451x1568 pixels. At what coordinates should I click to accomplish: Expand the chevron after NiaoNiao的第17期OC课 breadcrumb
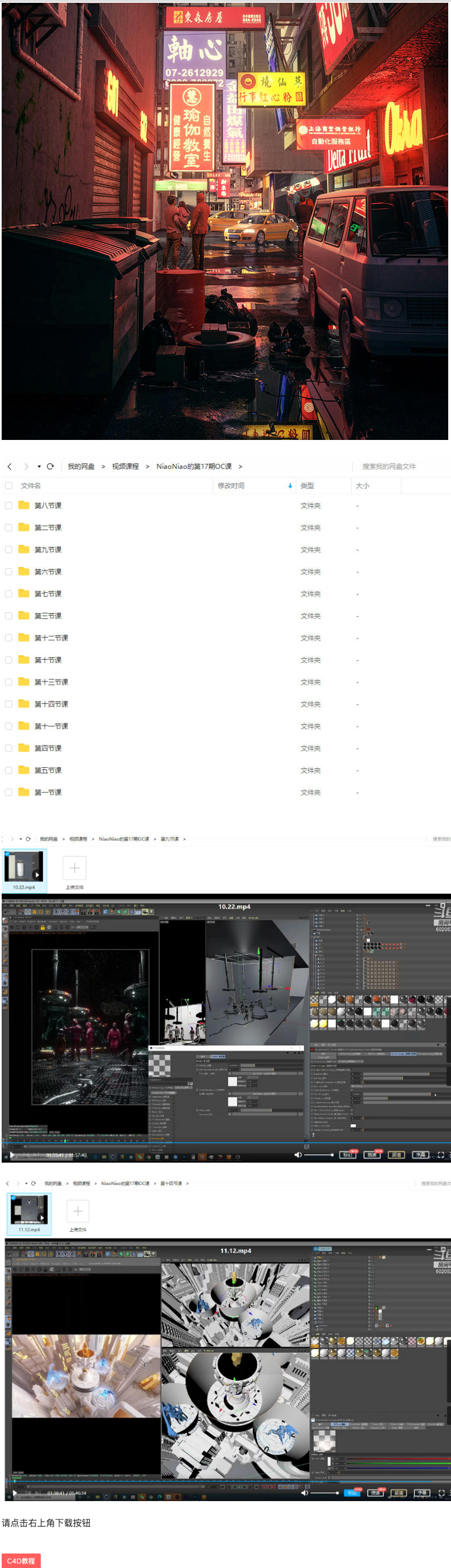(240, 466)
